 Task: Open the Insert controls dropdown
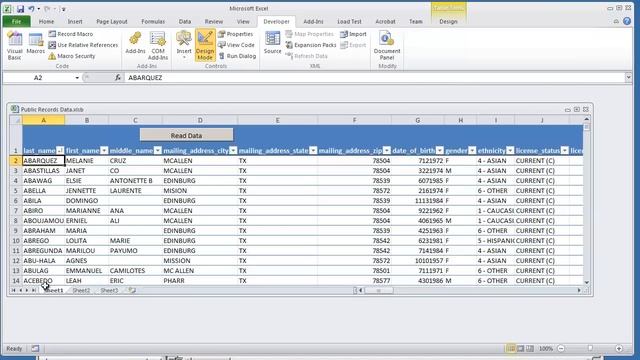(x=184, y=45)
